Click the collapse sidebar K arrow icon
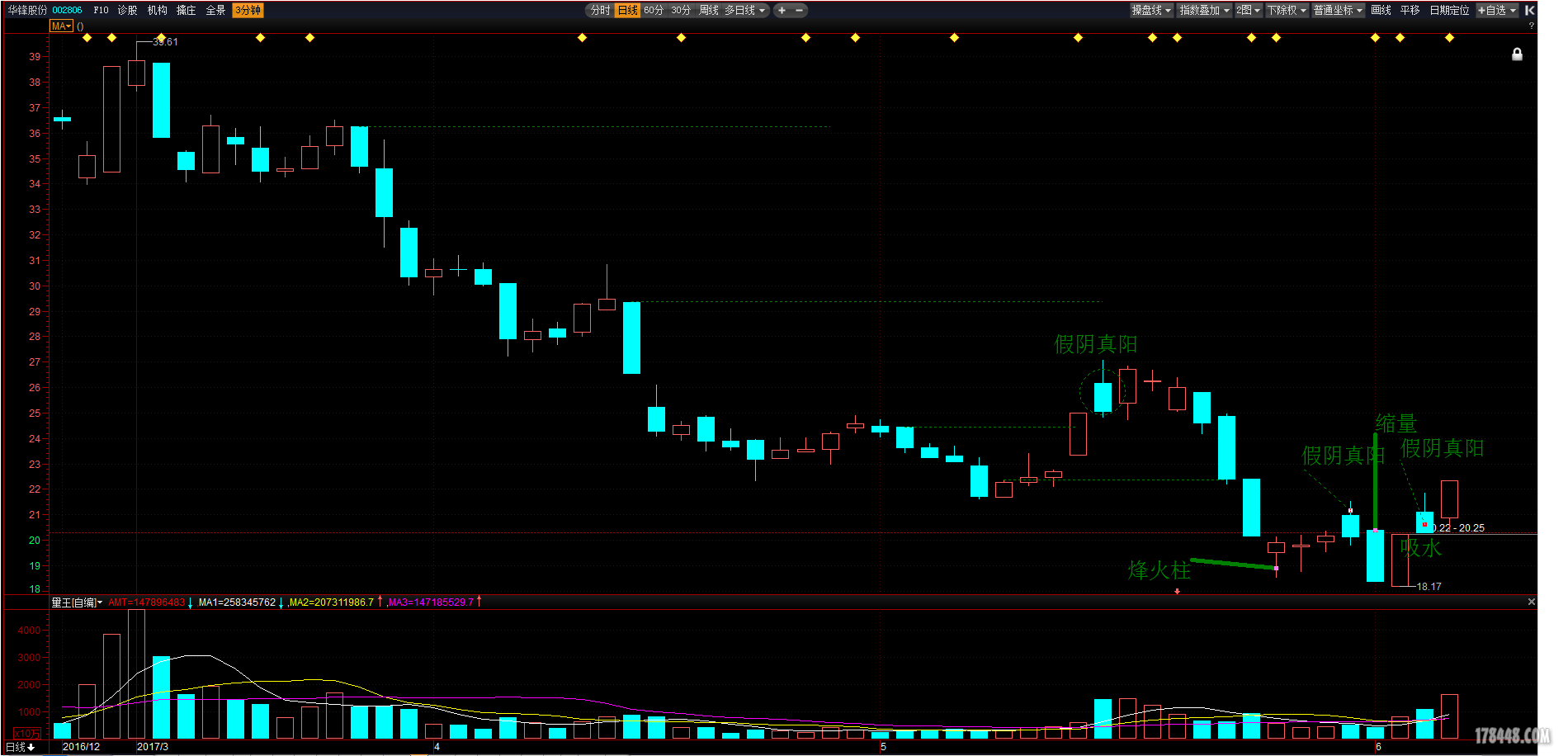 (1529, 10)
